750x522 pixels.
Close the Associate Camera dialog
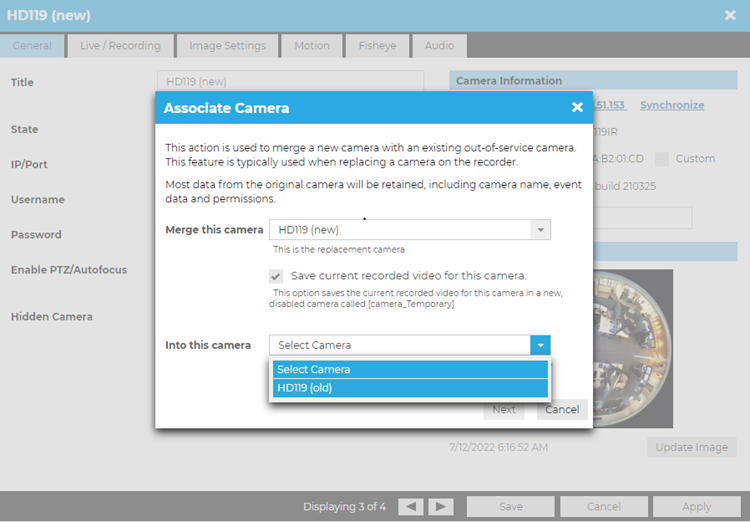(x=577, y=107)
